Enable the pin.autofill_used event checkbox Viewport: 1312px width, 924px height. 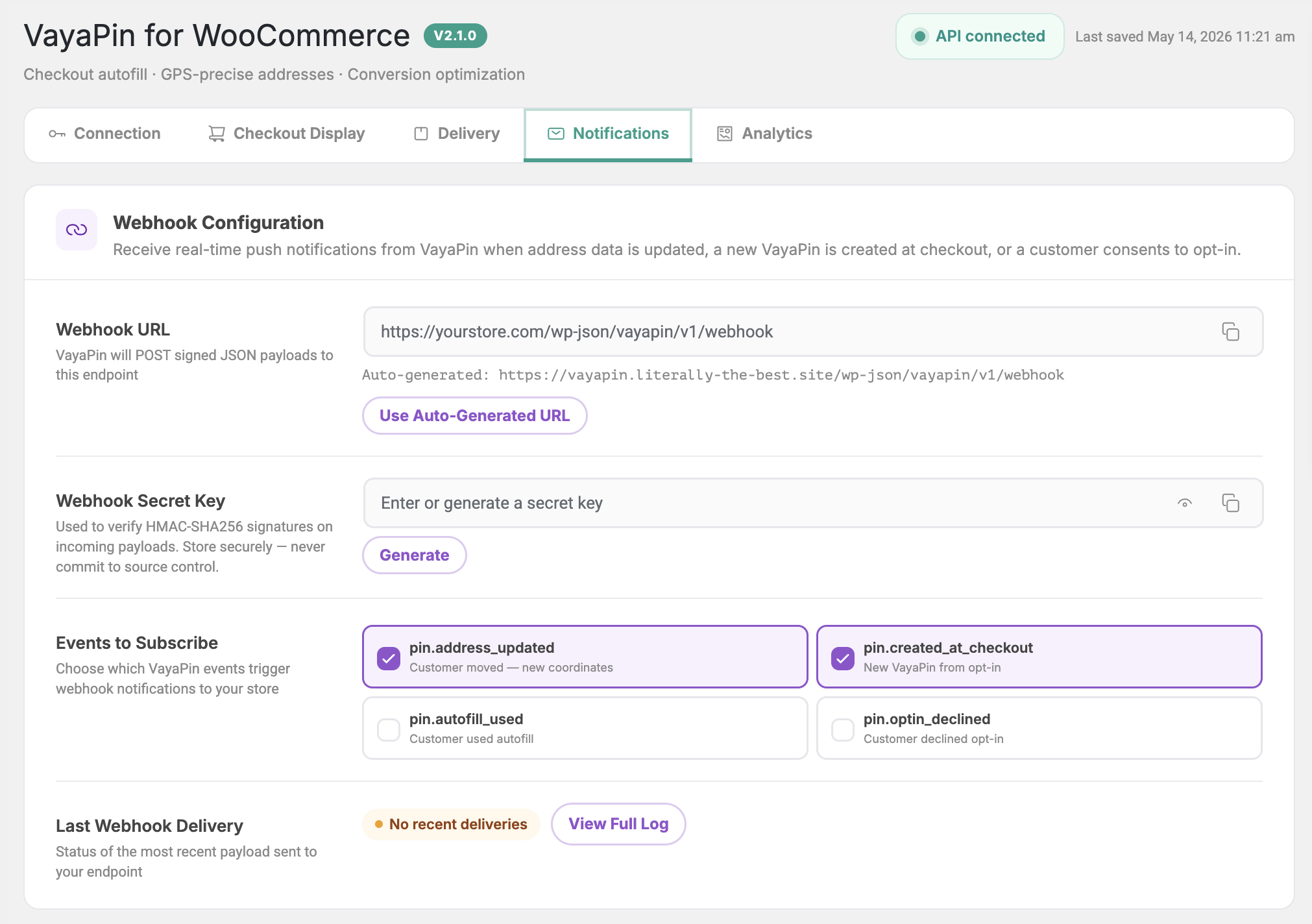click(x=389, y=729)
